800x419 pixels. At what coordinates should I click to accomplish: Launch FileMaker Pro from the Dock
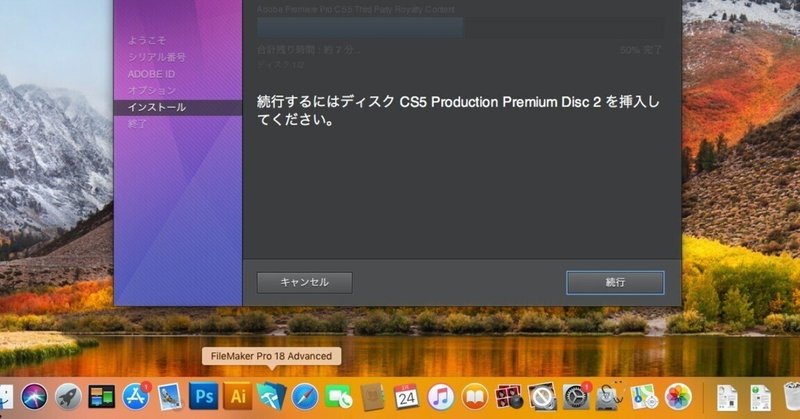point(271,397)
